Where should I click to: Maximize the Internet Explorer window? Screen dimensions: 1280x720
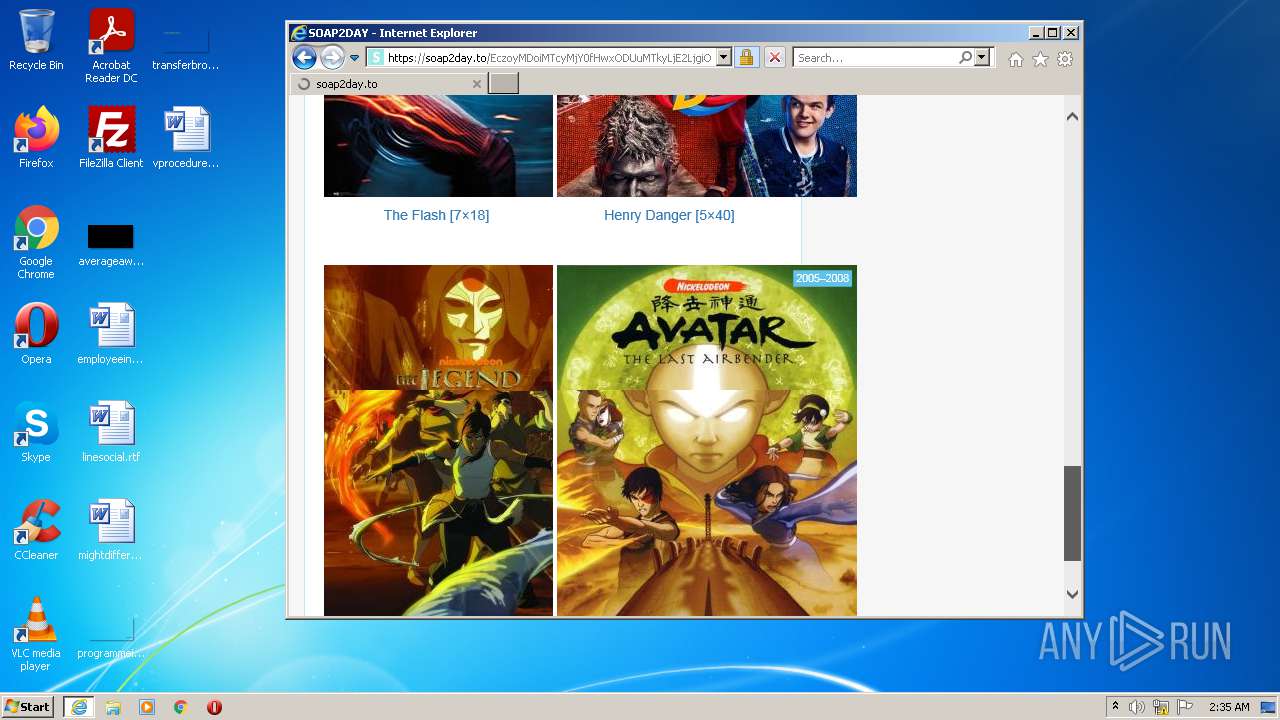(1053, 32)
